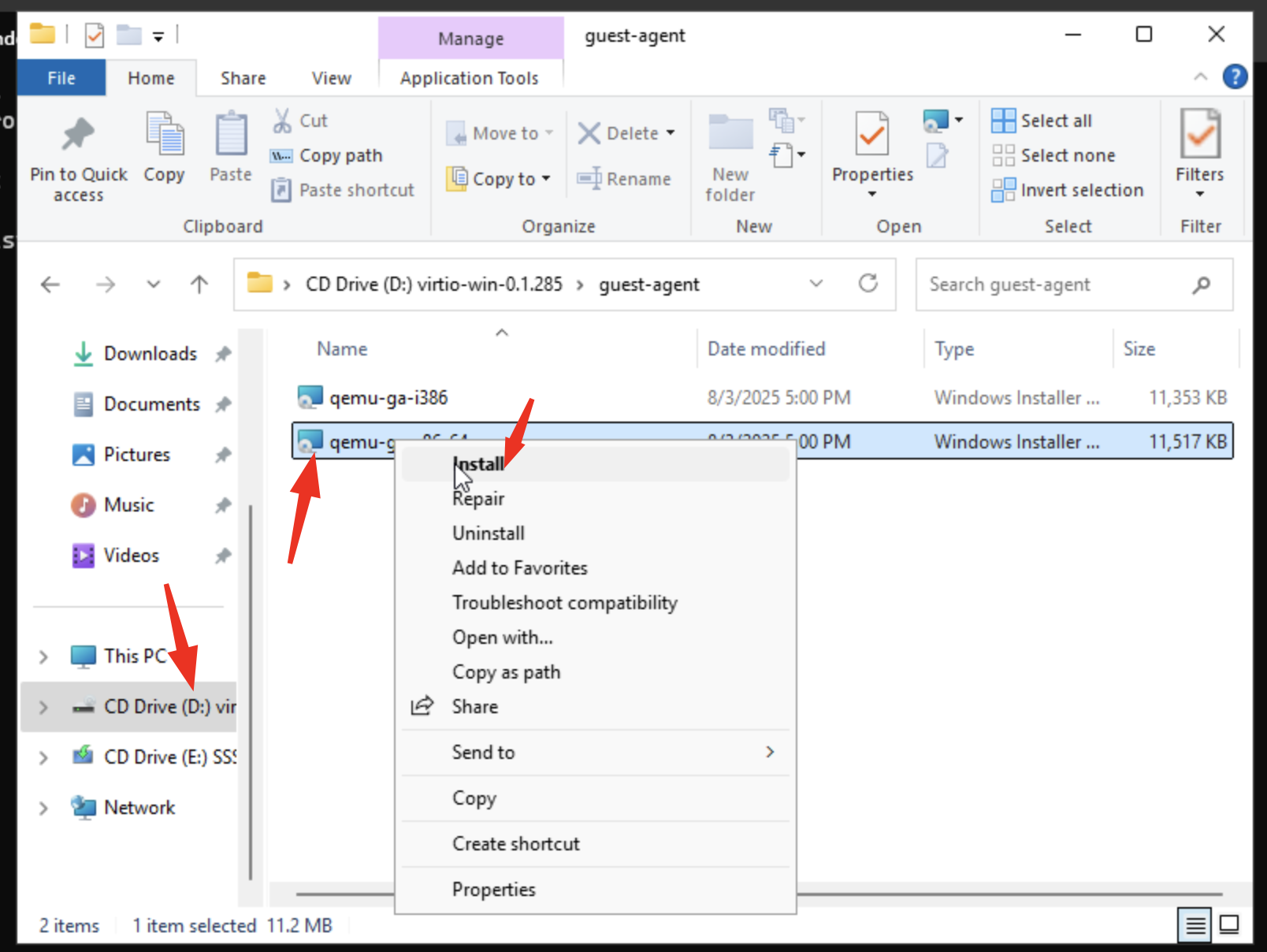This screenshot has height=952, width=1267.
Task: Open the Copy to dropdown
Action: coord(500,179)
